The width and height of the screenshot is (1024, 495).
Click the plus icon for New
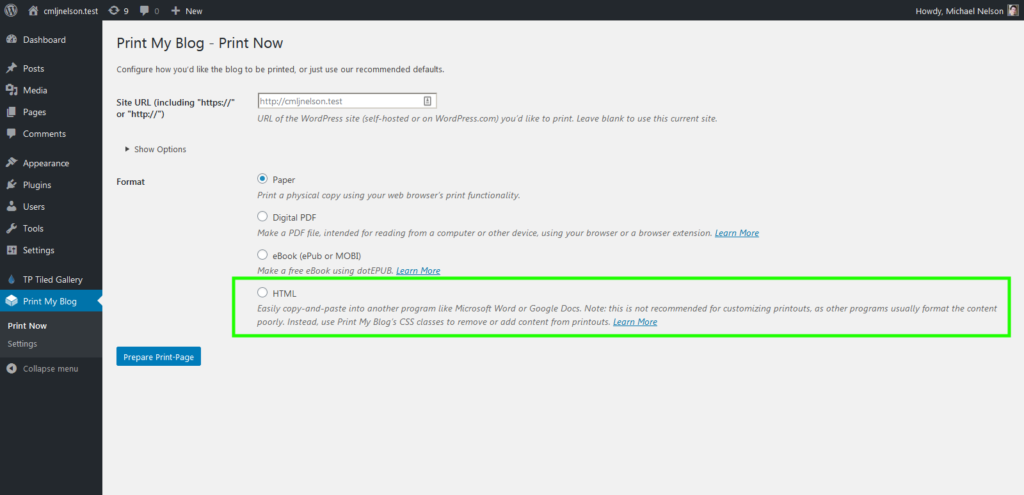[175, 10]
